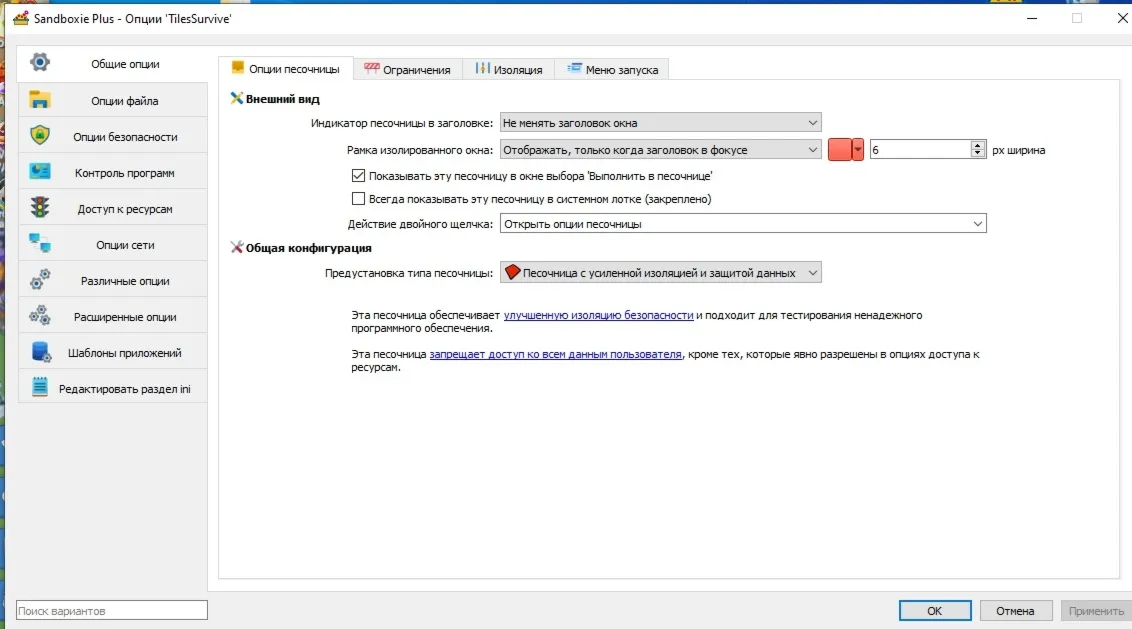
Task: Click the icon beside Контроль программ
Action: pyautogui.click(x=40, y=172)
